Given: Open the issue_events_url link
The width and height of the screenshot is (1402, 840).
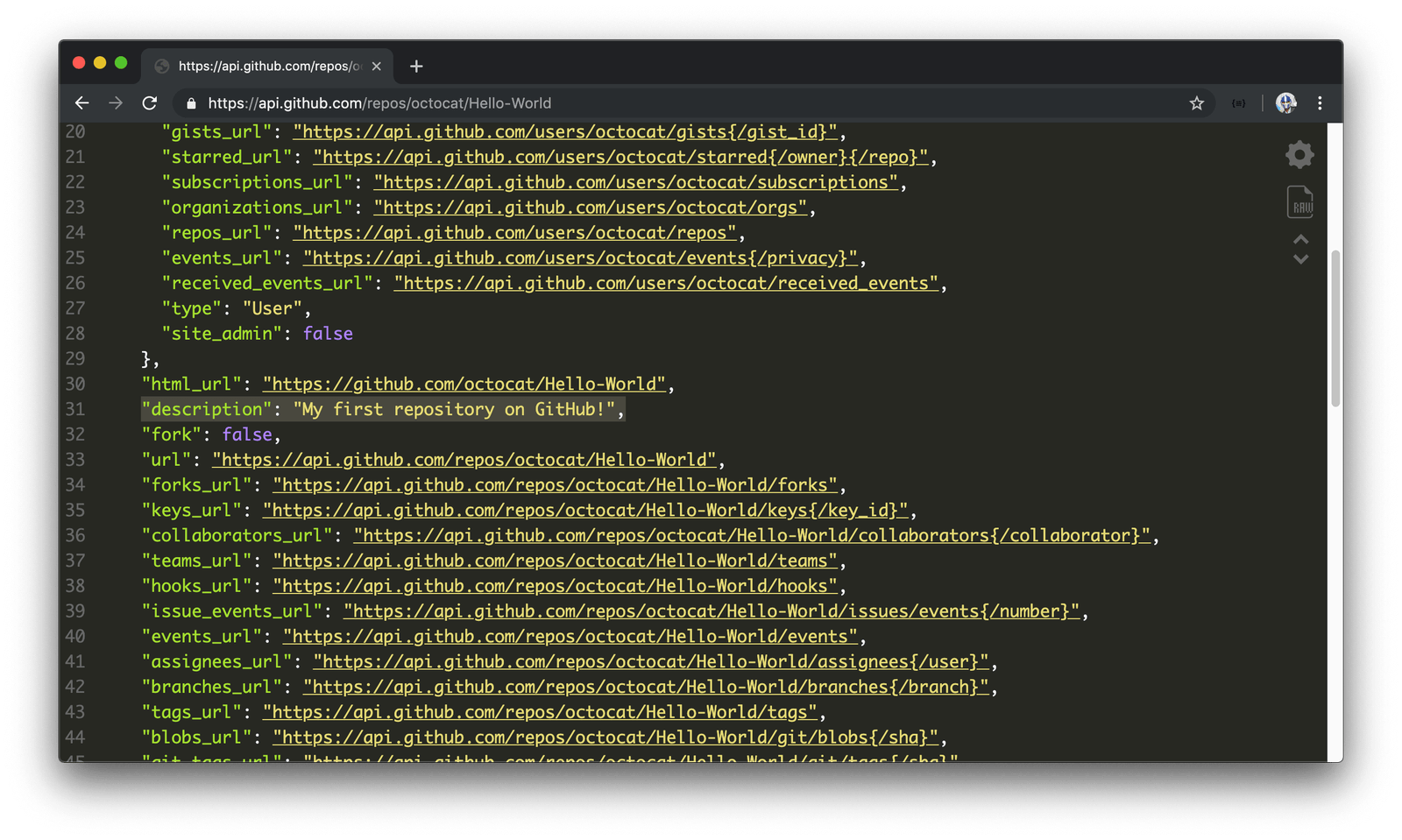Looking at the screenshot, I should coord(712,611).
